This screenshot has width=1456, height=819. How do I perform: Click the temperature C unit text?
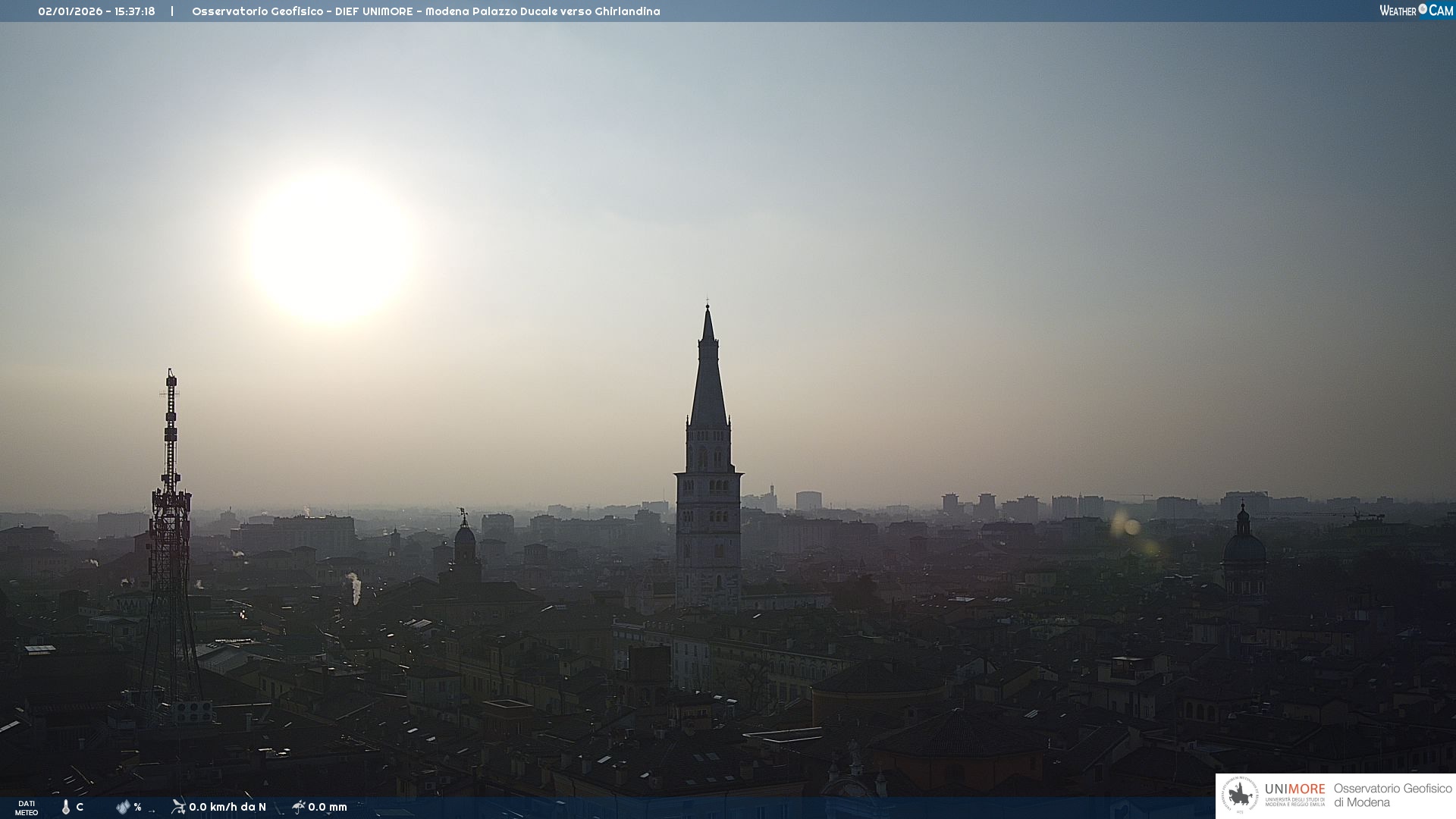tap(80, 807)
